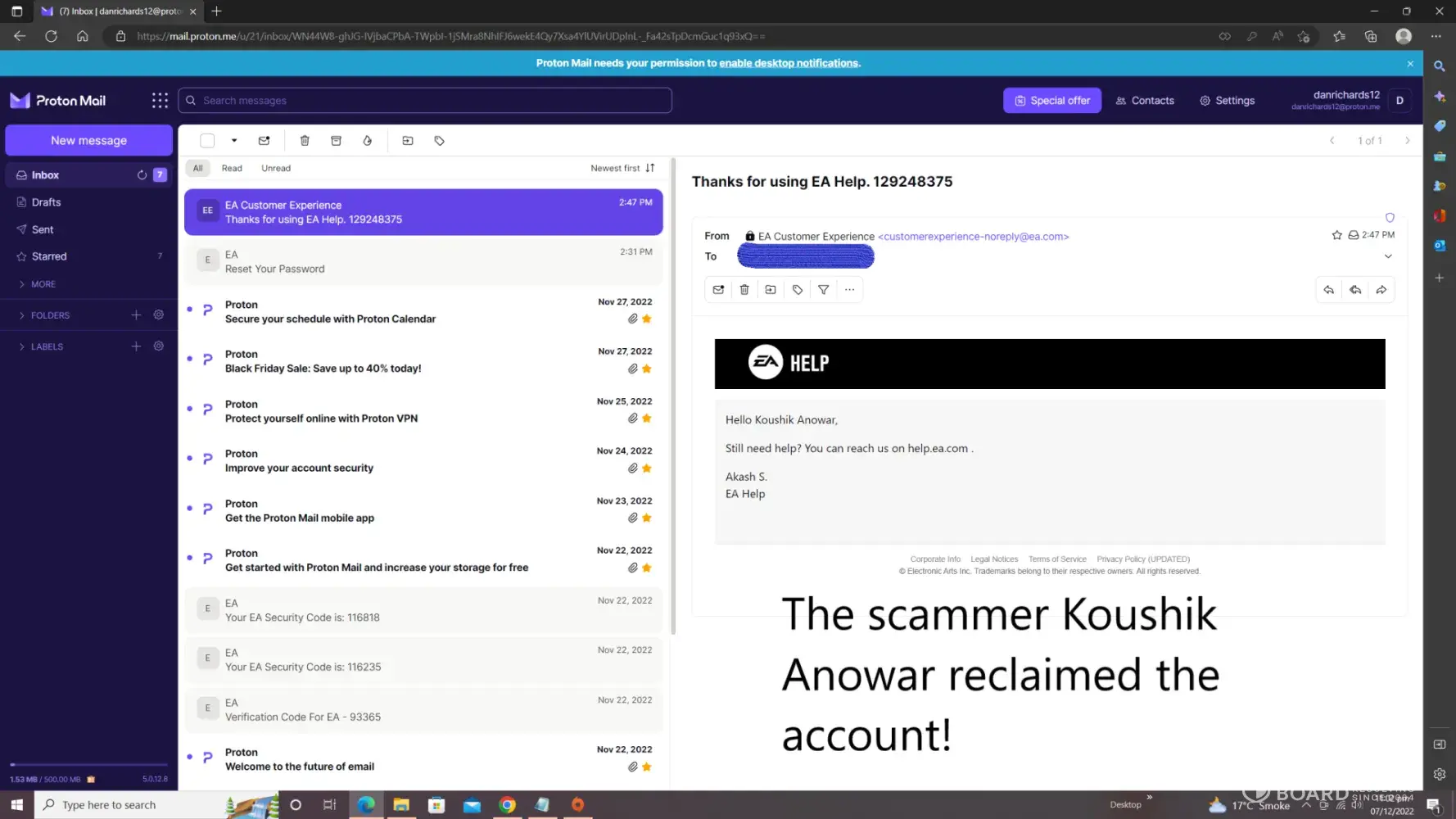Image resolution: width=1456 pixels, height=819 pixels.
Task: Click the Windows Start button
Action: [x=16, y=804]
